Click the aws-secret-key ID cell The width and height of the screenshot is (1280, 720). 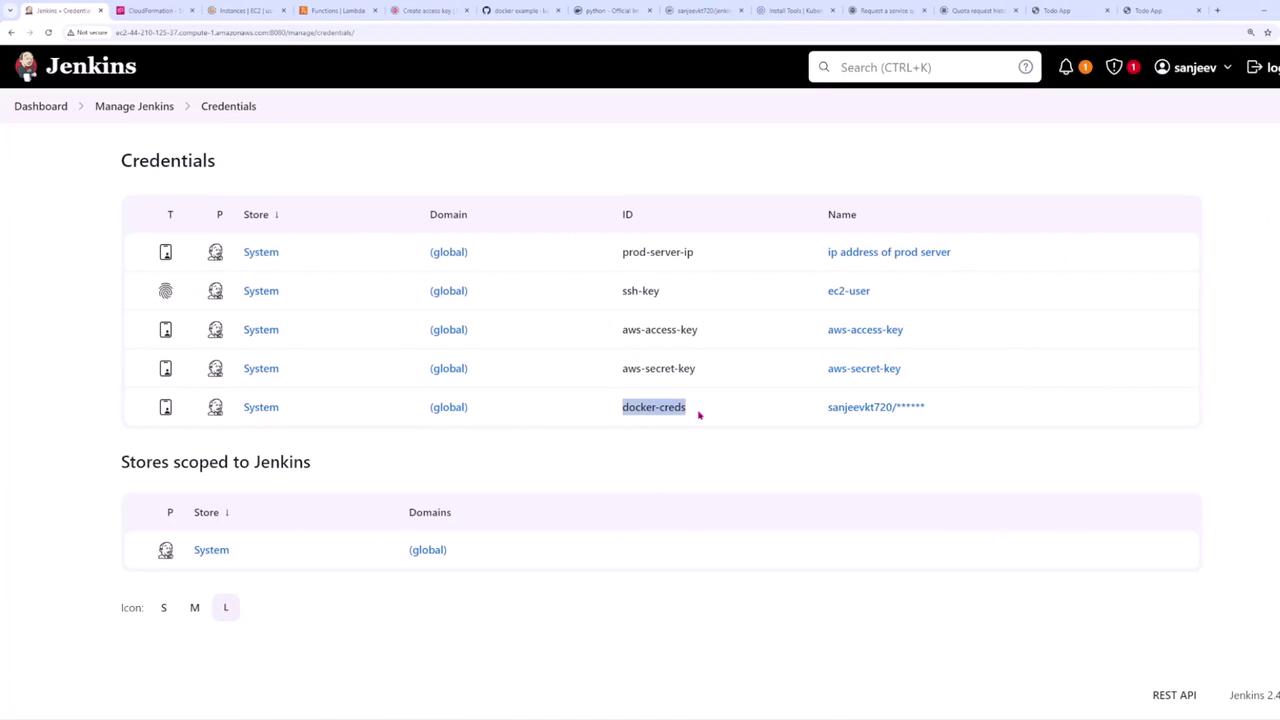click(659, 369)
